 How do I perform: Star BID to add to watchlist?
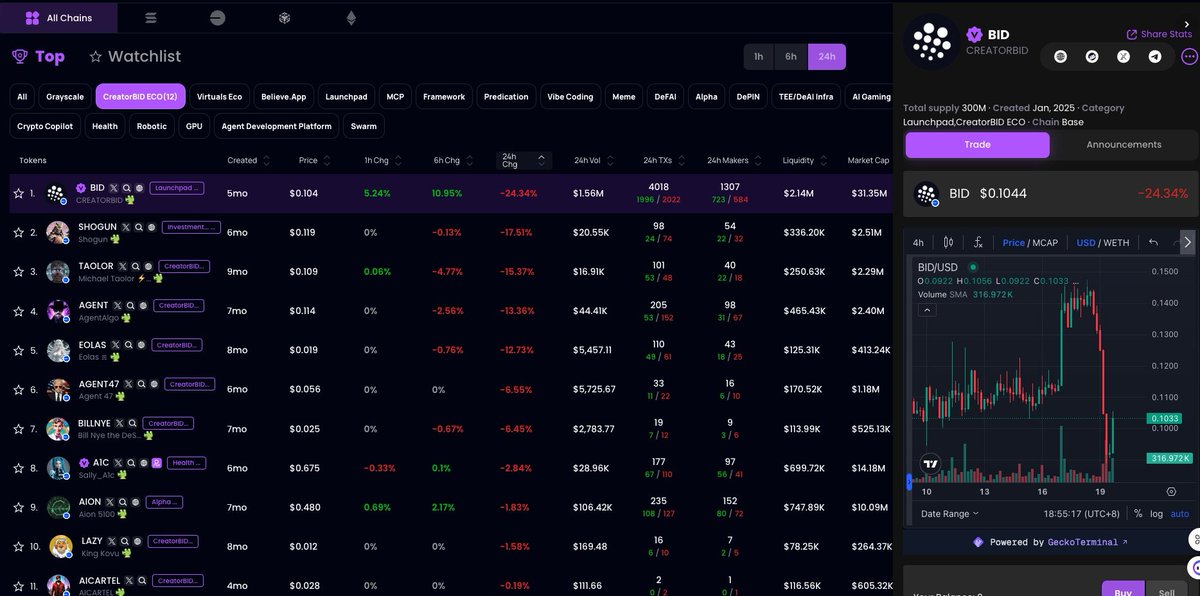pos(18,193)
